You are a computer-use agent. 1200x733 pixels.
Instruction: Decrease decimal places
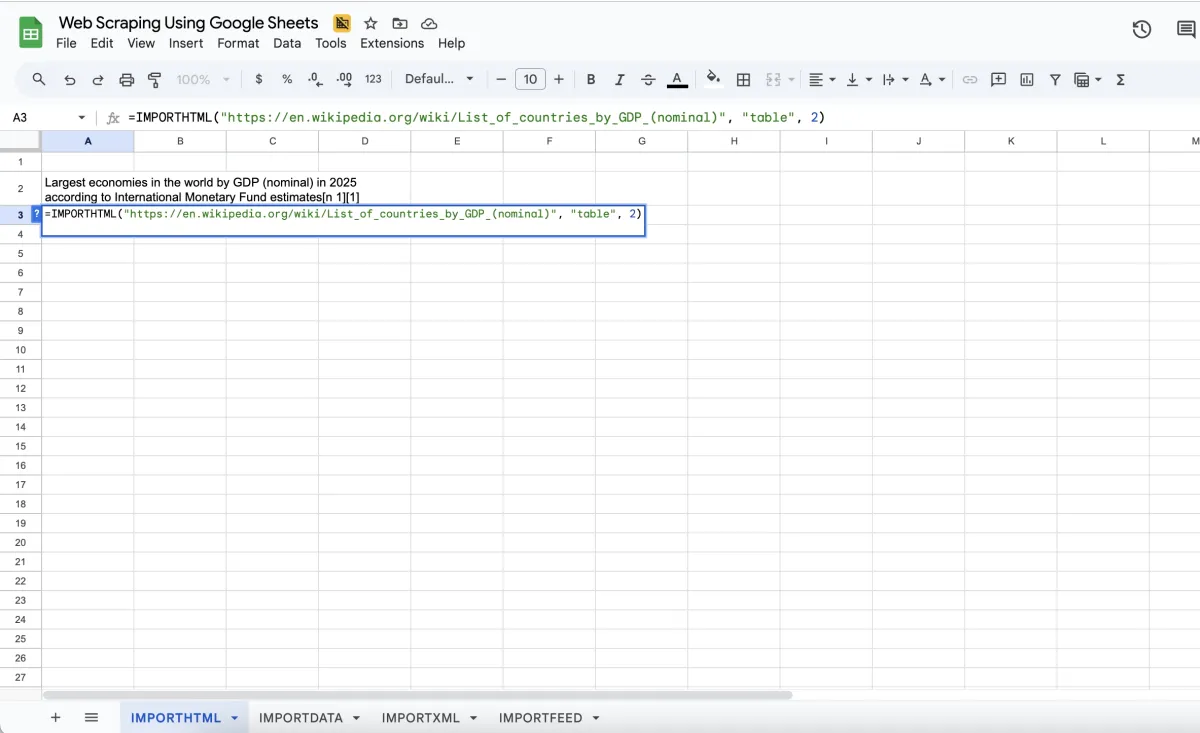(315, 79)
